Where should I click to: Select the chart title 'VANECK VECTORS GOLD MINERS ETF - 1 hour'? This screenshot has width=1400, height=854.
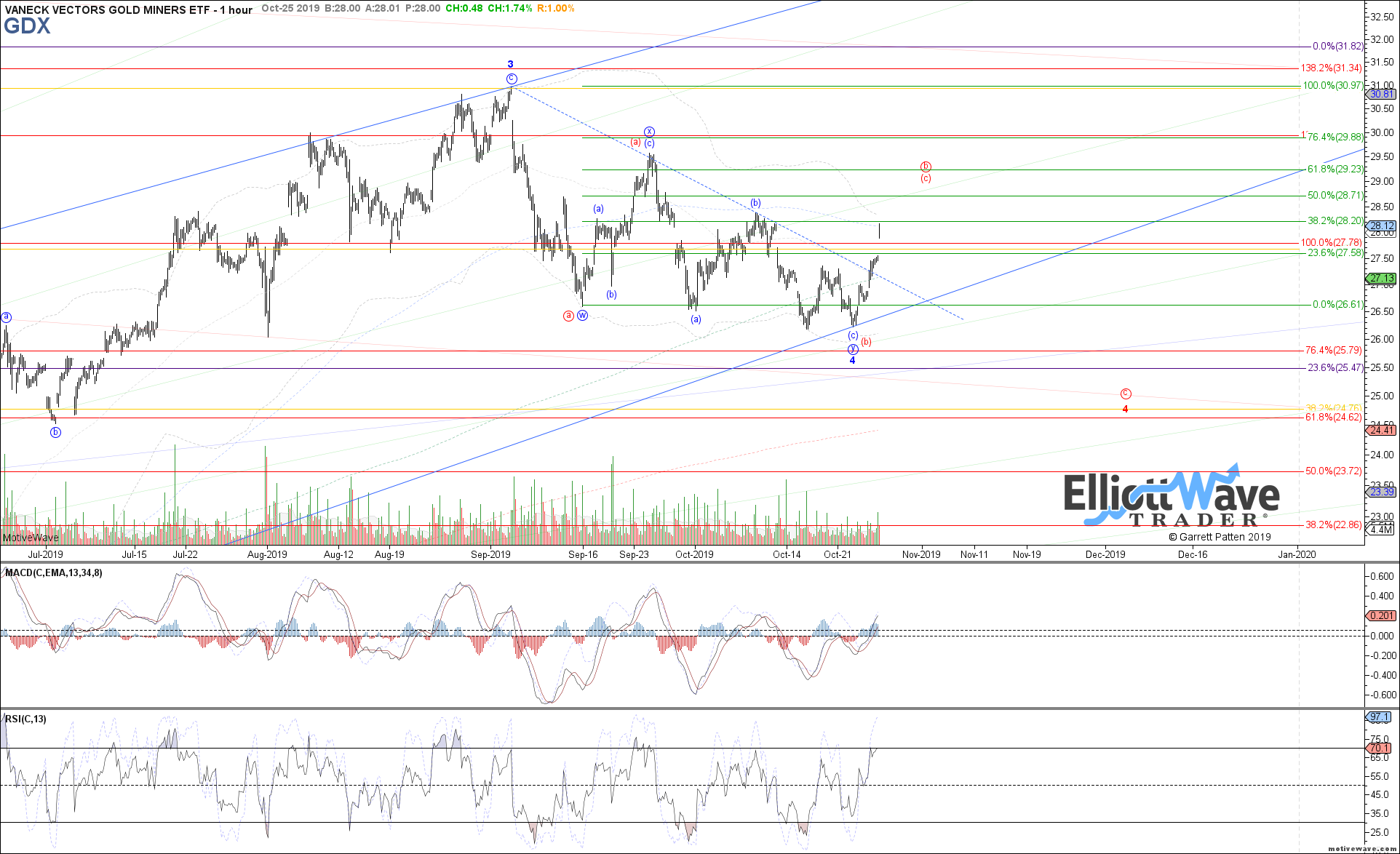click(x=128, y=9)
